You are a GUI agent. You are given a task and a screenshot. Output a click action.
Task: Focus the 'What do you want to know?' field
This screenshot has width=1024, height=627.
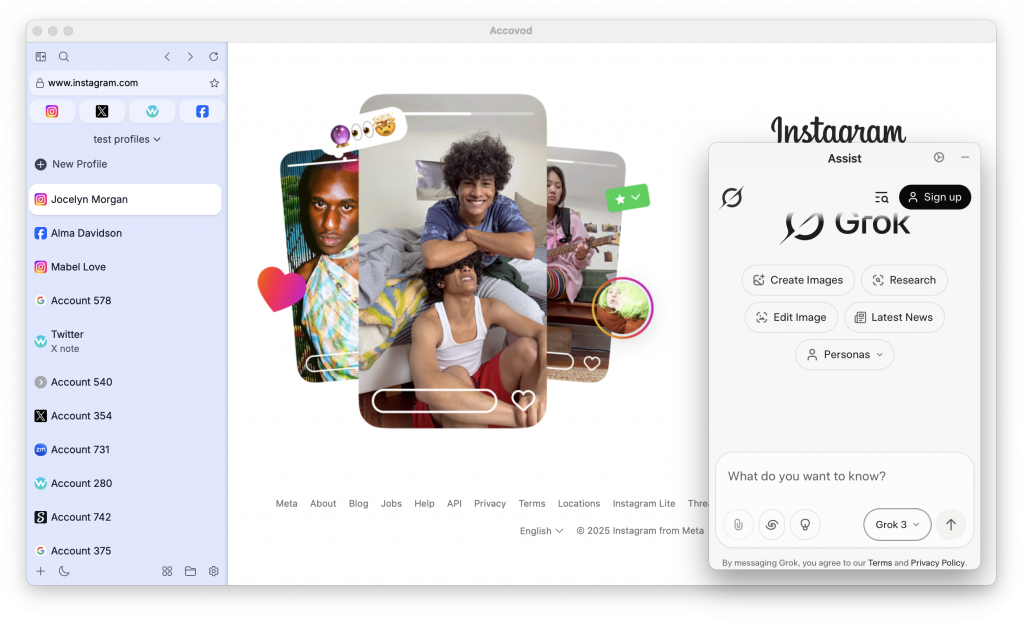click(844, 477)
